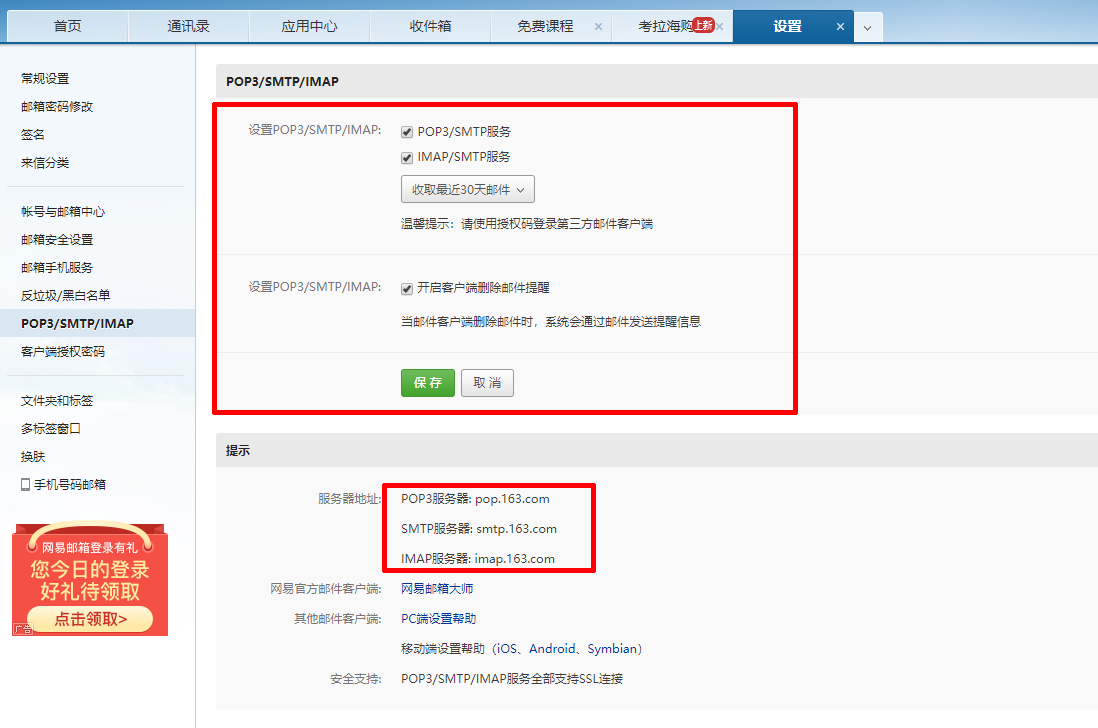Click 点击领取 on the promotion banner

[88, 619]
